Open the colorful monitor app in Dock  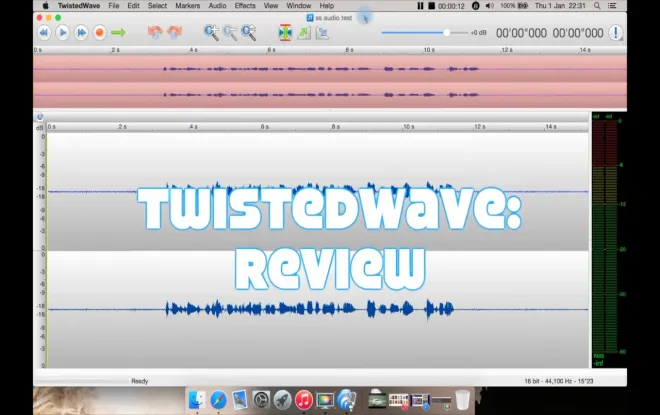(325, 400)
